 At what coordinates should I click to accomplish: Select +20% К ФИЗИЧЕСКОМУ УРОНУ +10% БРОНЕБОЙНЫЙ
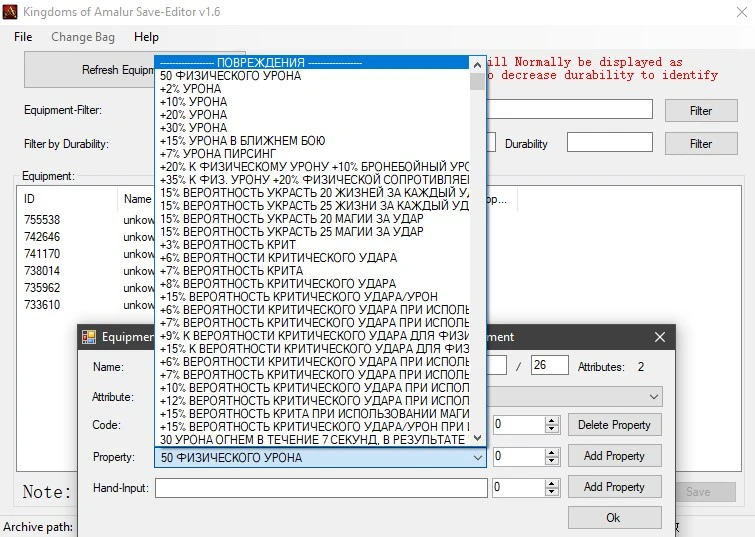pos(312,167)
